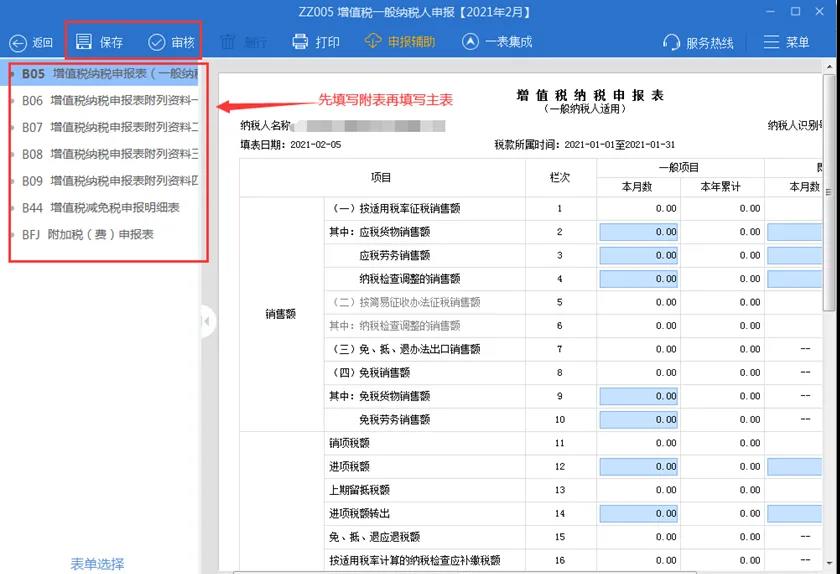Click the 栏次 column header
840x574 pixels.
pyautogui.click(x=560, y=177)
